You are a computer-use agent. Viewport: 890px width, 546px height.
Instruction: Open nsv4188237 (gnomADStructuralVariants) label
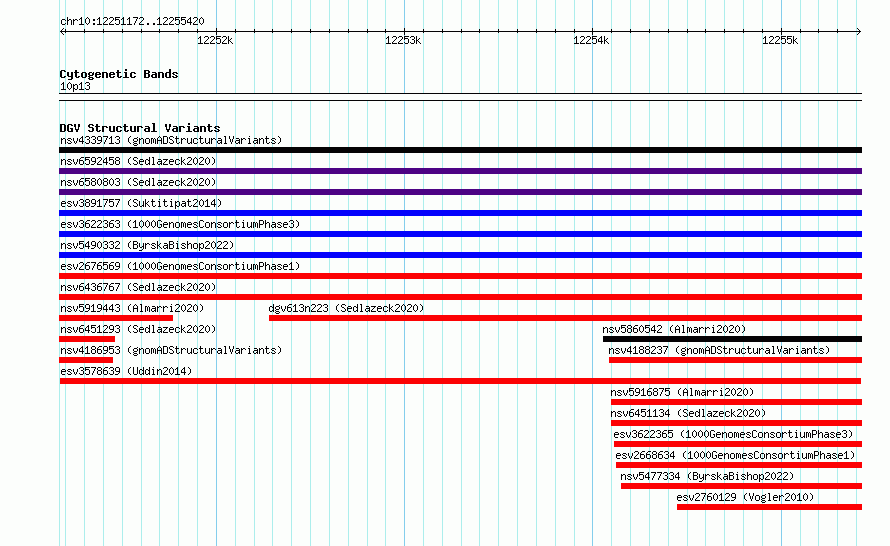pyautogui.click(x=719, y=350)
